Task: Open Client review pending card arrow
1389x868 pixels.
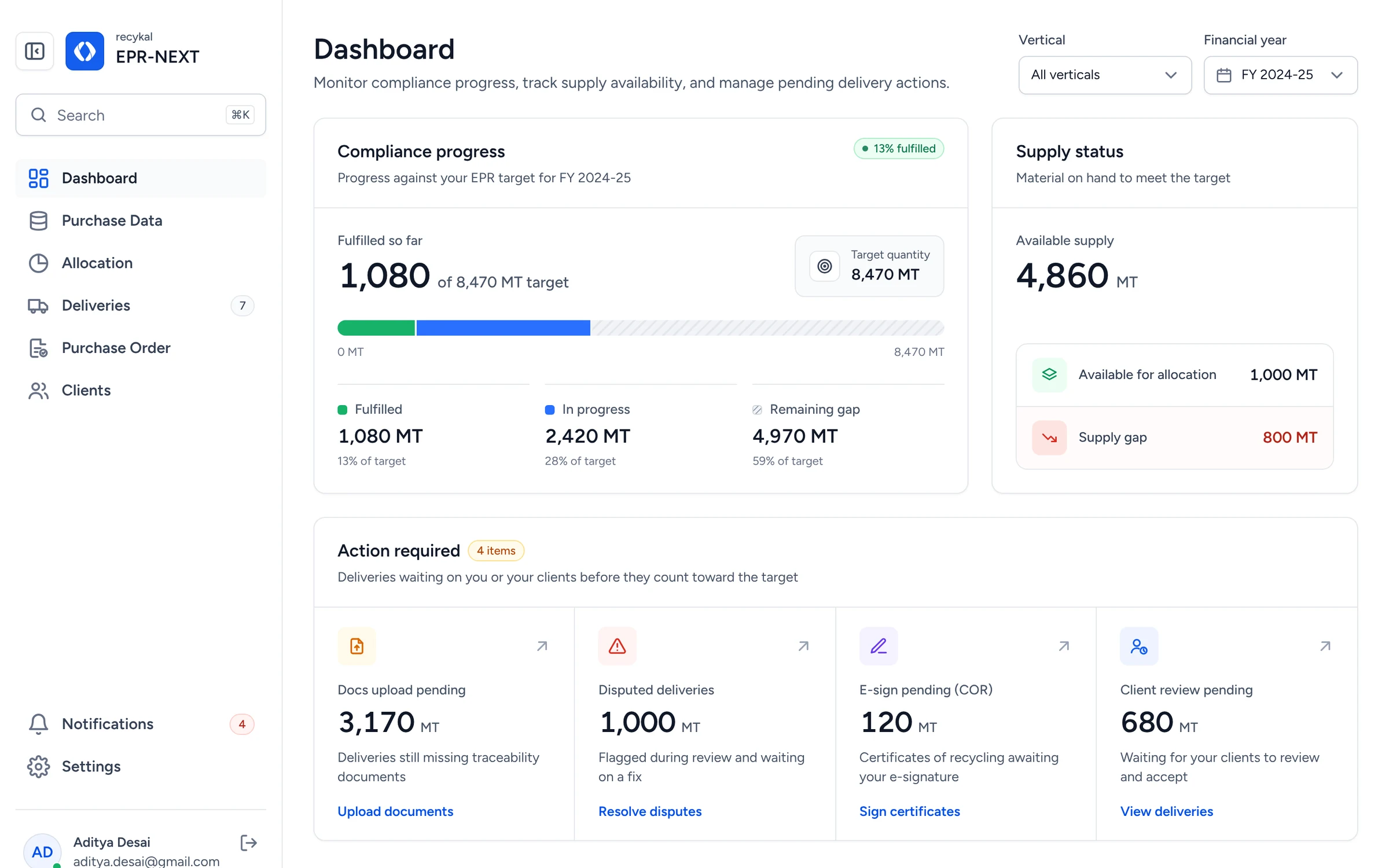Action: coord(1325,646)
